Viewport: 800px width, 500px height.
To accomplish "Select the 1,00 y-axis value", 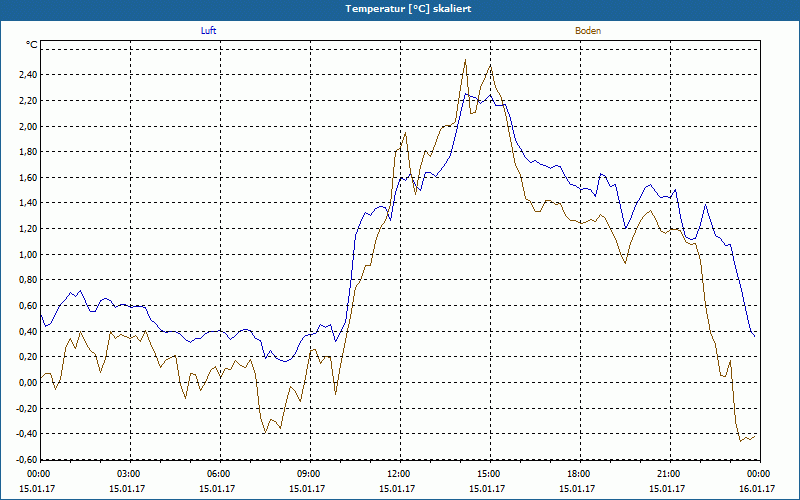I will 29,255.
